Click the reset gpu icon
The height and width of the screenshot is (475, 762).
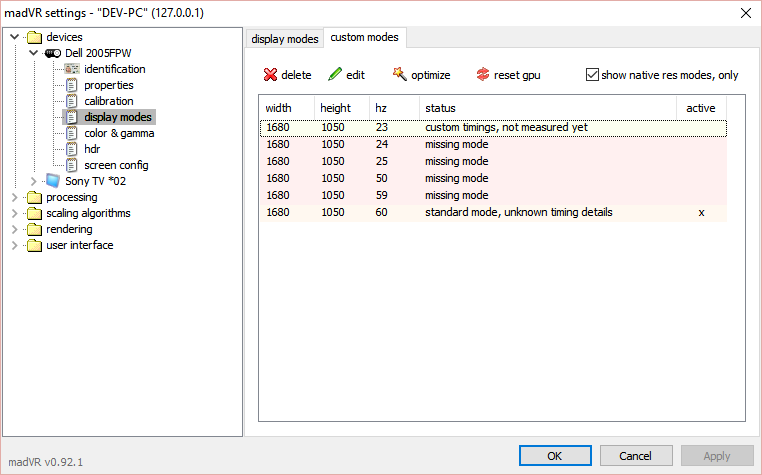[483, 75]
